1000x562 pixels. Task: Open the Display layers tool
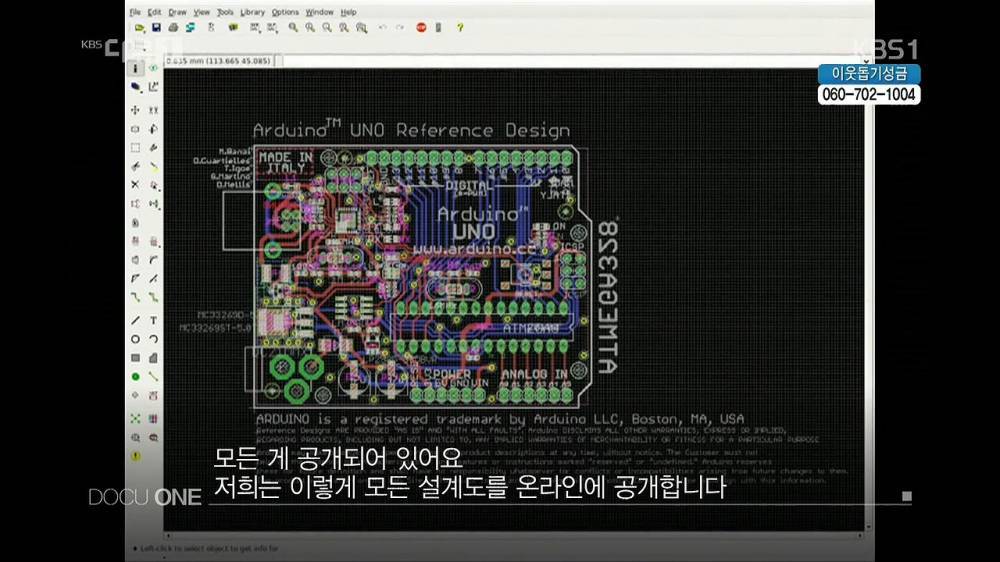coord(135,86)
